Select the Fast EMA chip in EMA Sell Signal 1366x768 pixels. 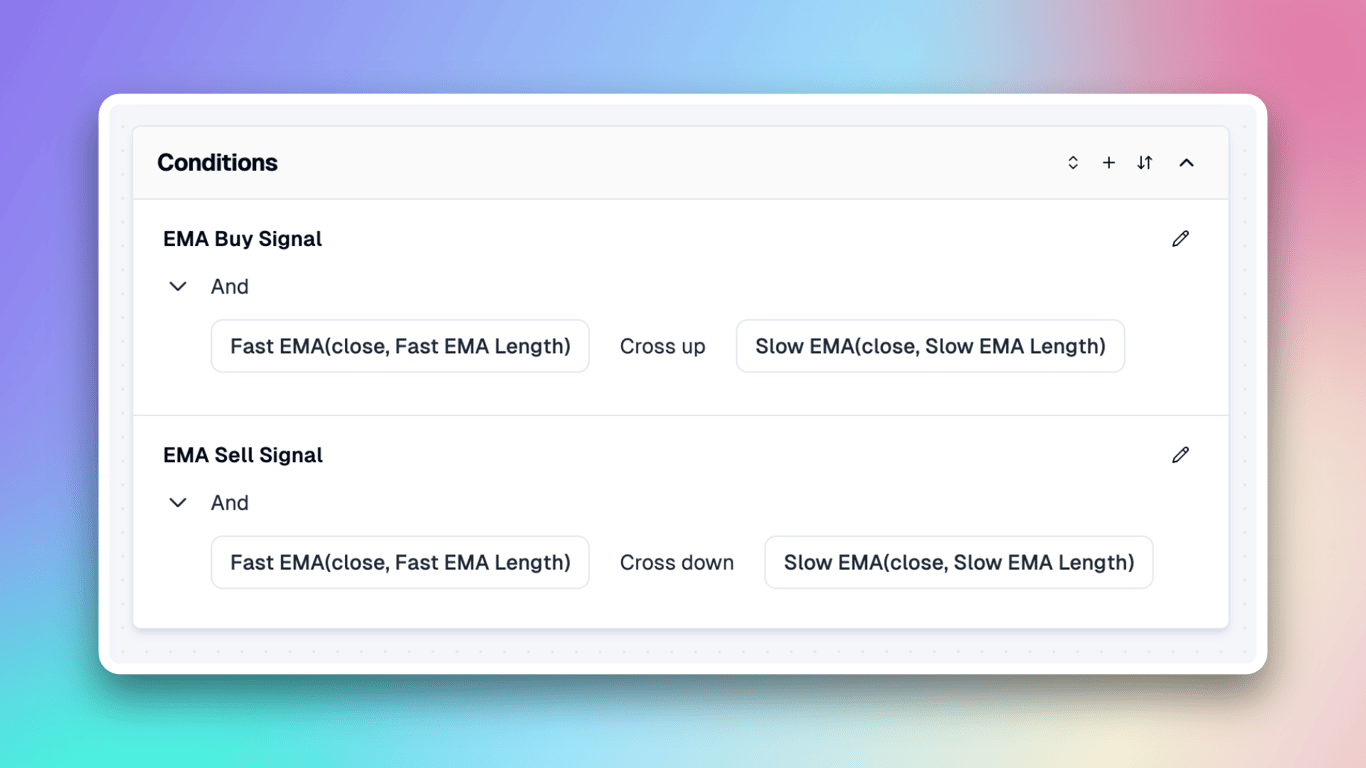pos(400,562)
